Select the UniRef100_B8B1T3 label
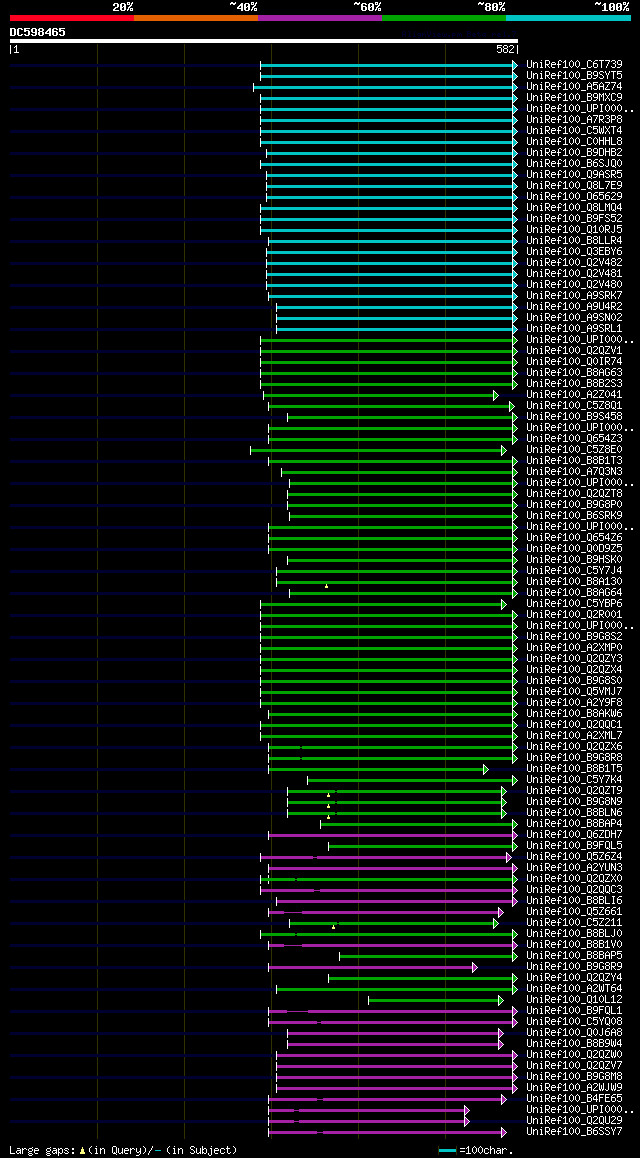 574,461
